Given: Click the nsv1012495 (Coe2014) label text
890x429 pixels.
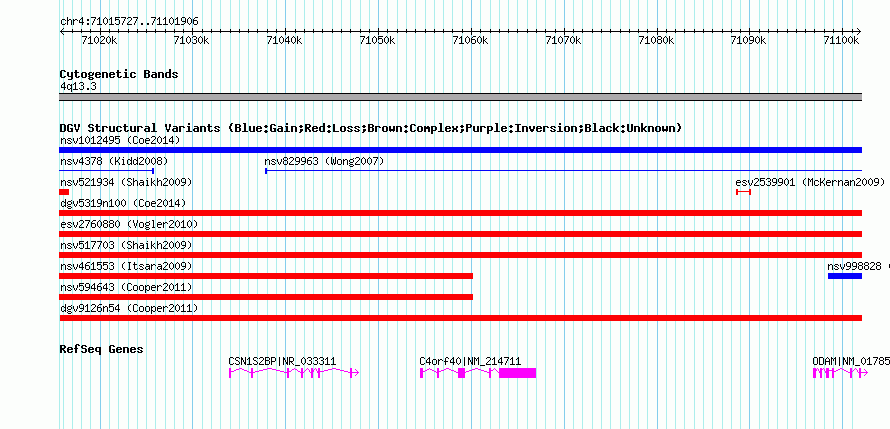Looking at the screenshot, I should point(120,140).
